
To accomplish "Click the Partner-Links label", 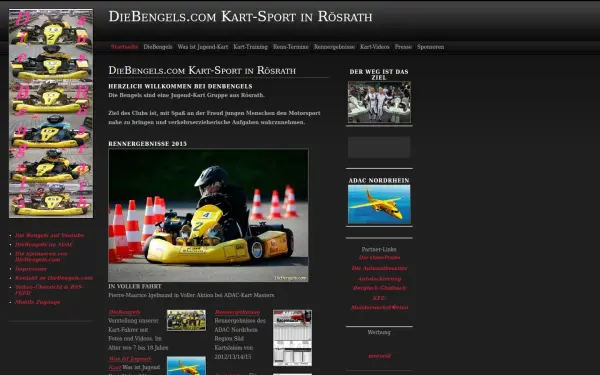I will pyautogui.click(x=379, y=249).
